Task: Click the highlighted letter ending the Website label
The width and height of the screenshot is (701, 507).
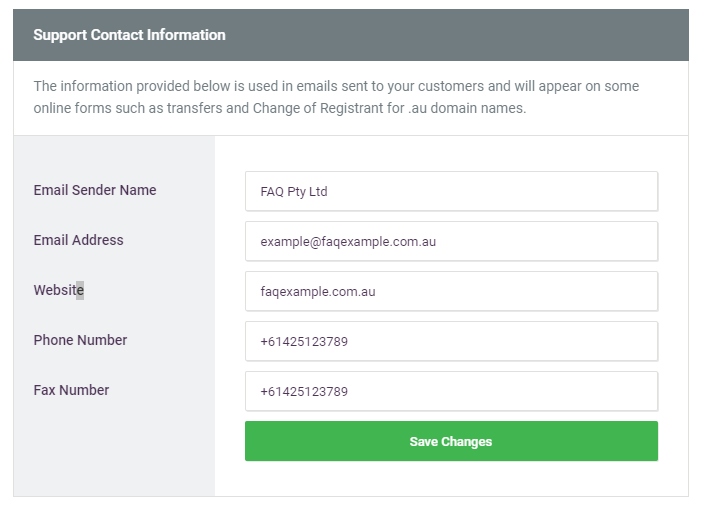Action: pyautogui.click(x=80, y=291)
